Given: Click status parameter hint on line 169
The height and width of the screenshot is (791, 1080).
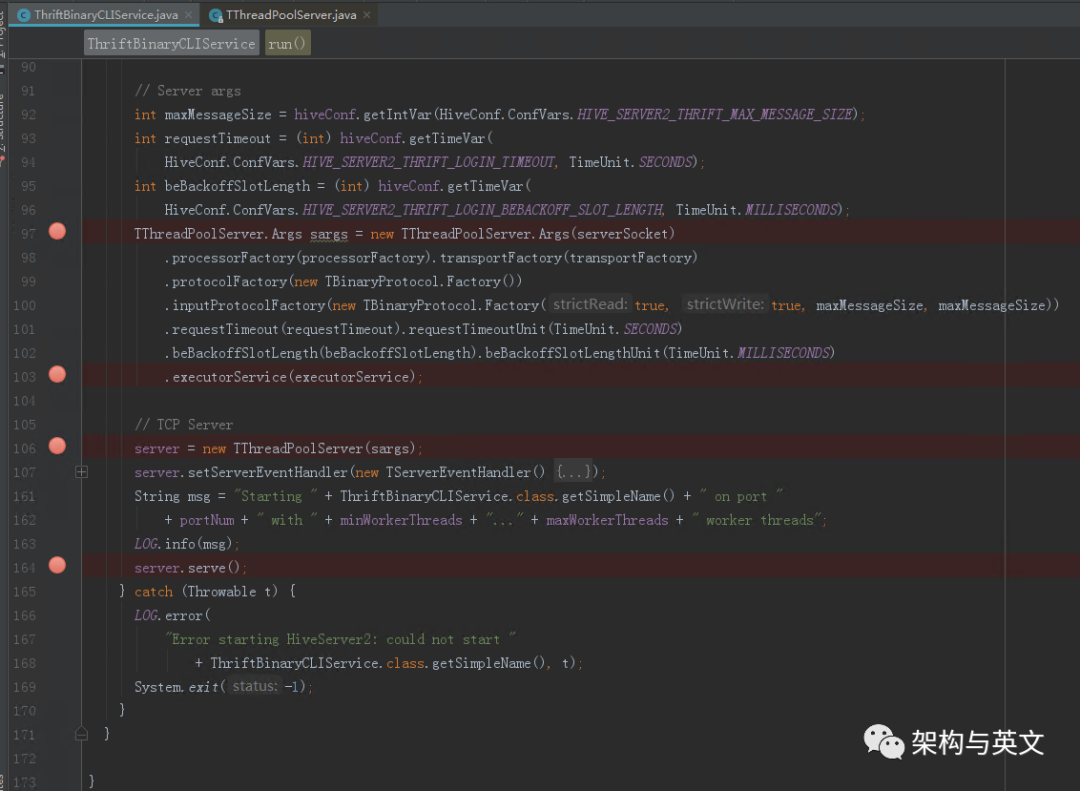Looking at the screenshot, I should [255, 686].
